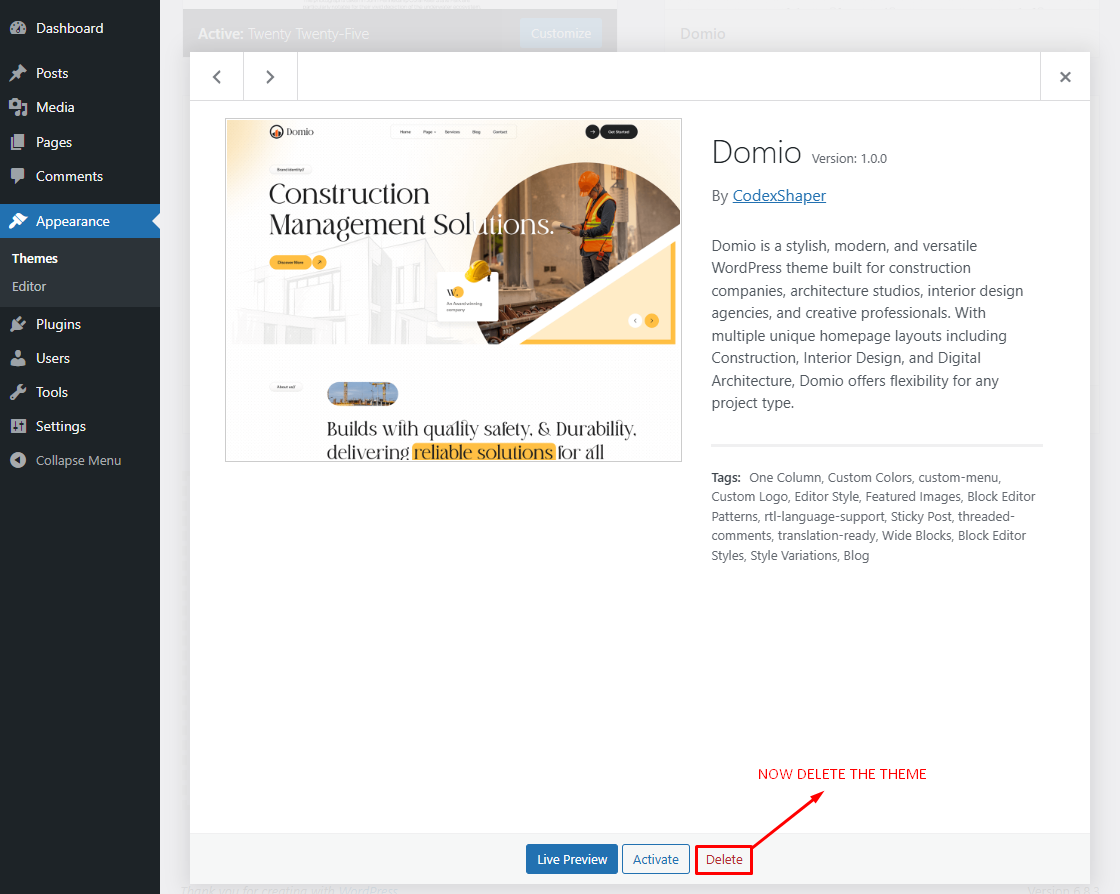This screenshot has height=894, width=1120.
Task: Show next theme with right chevron
Action: tap(270, 77)
